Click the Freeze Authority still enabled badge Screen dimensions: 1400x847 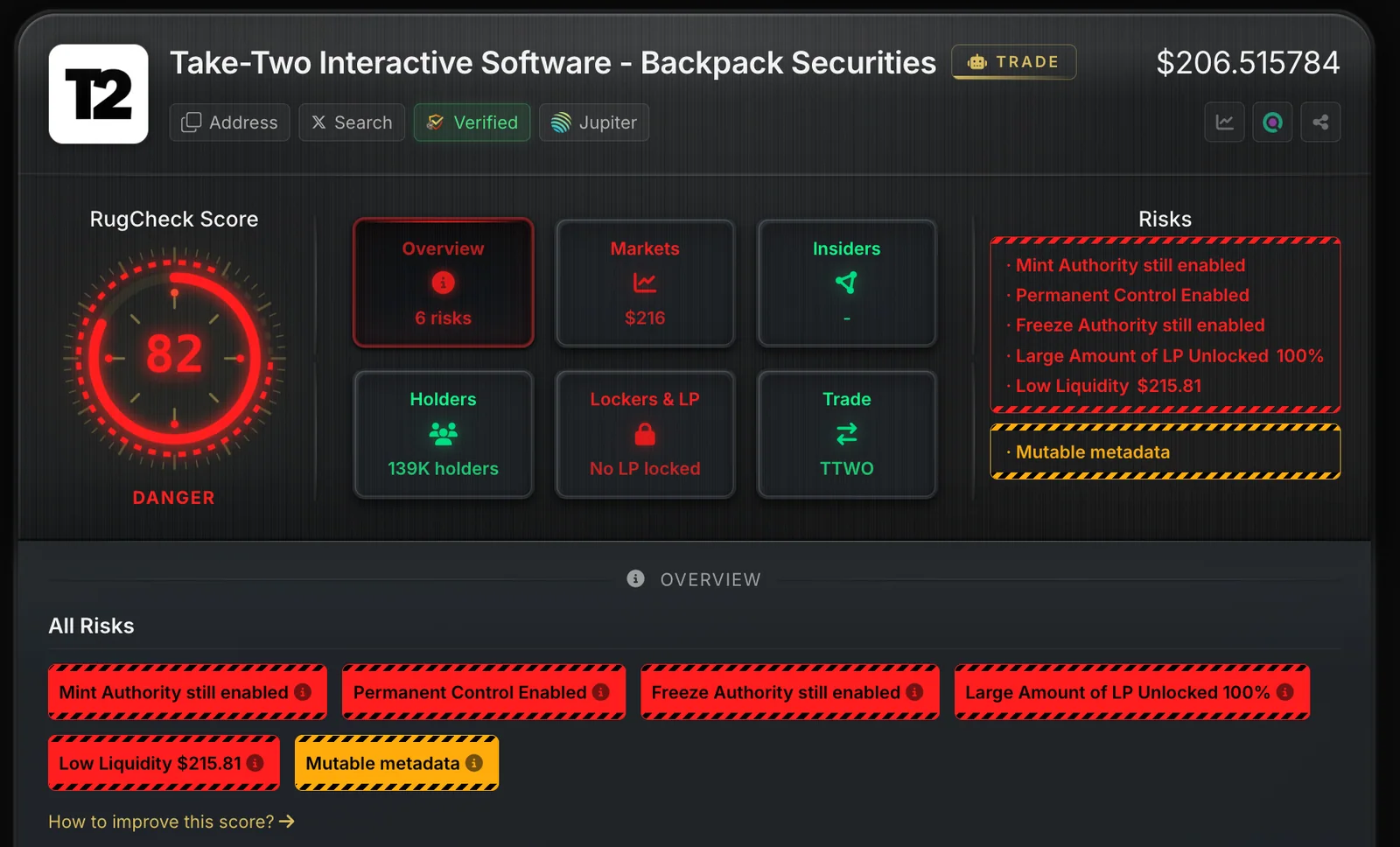789,692
